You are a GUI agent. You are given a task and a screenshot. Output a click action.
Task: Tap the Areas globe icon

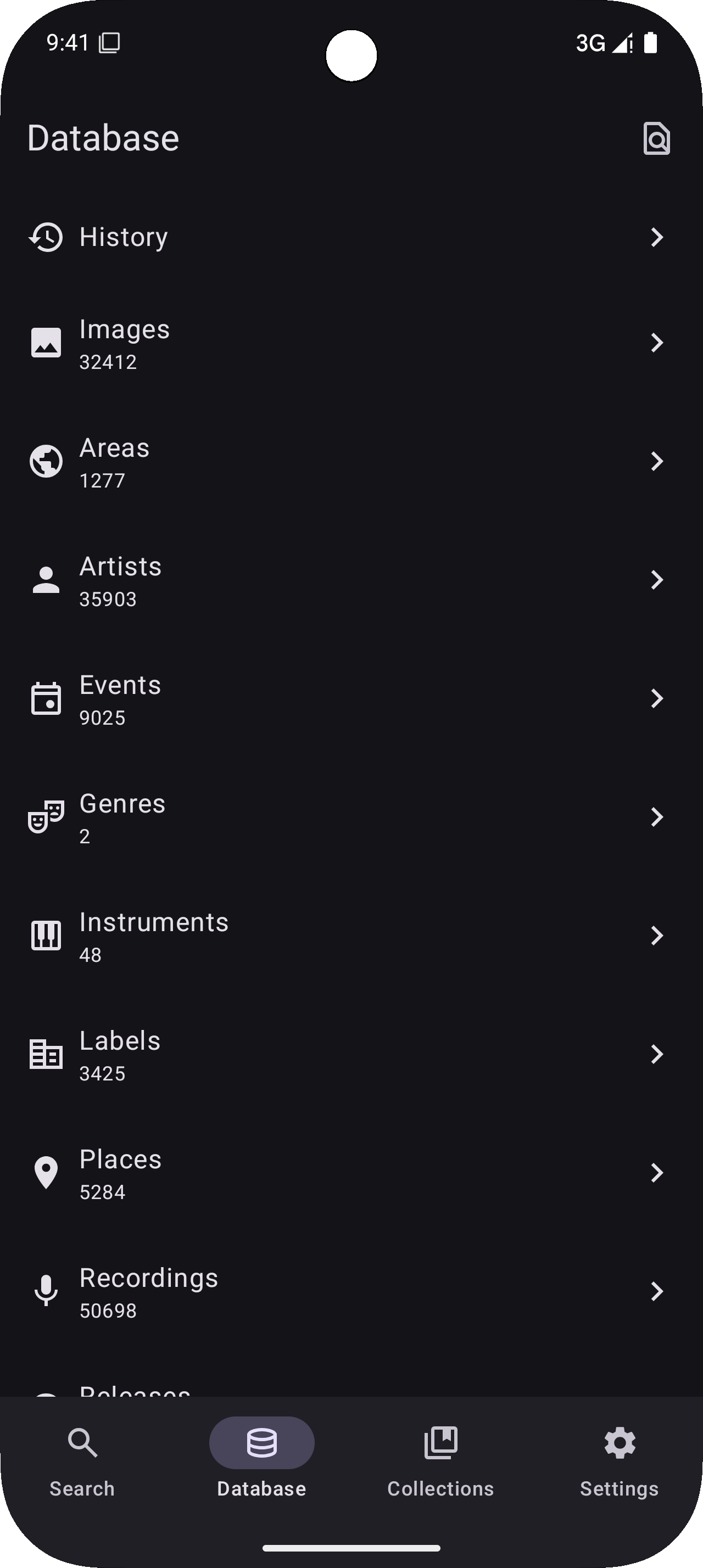click(x=46, y=461)
